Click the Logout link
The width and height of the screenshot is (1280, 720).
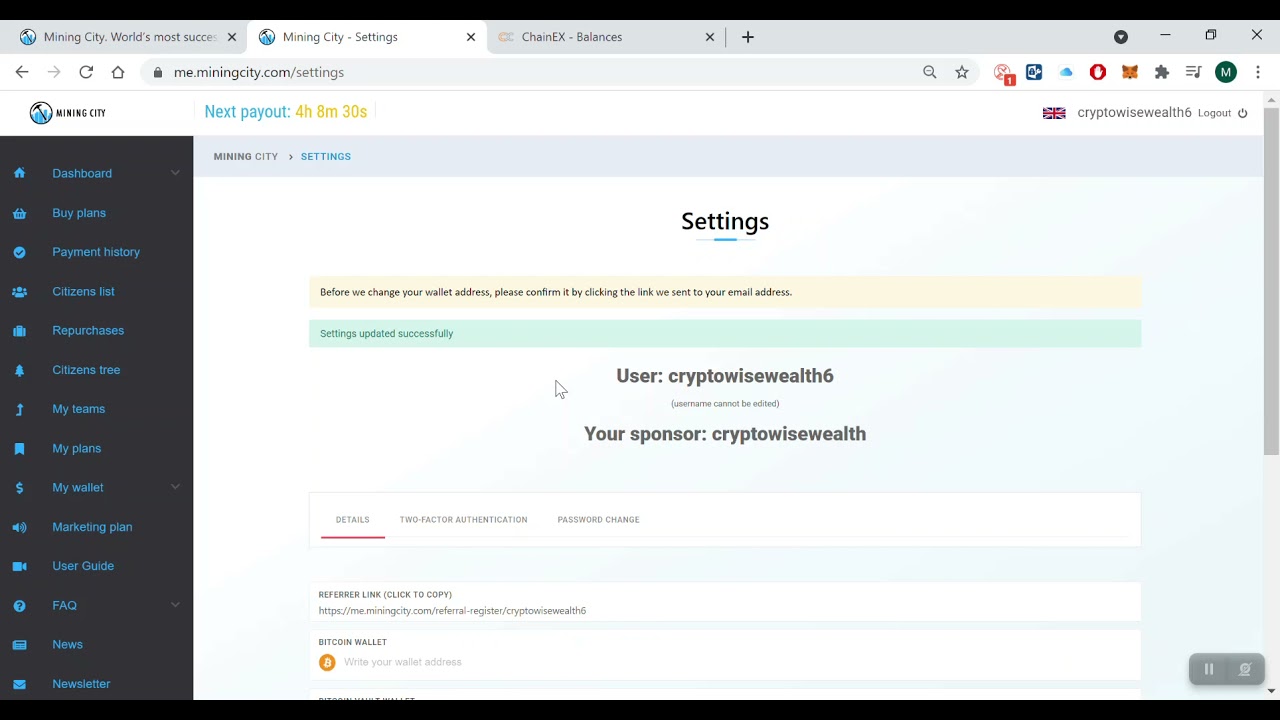pos(1214,113)
